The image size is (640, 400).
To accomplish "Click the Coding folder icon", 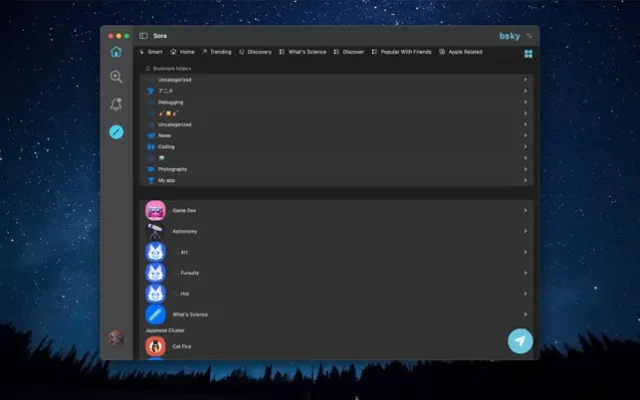I will click(x=151, y=147).
